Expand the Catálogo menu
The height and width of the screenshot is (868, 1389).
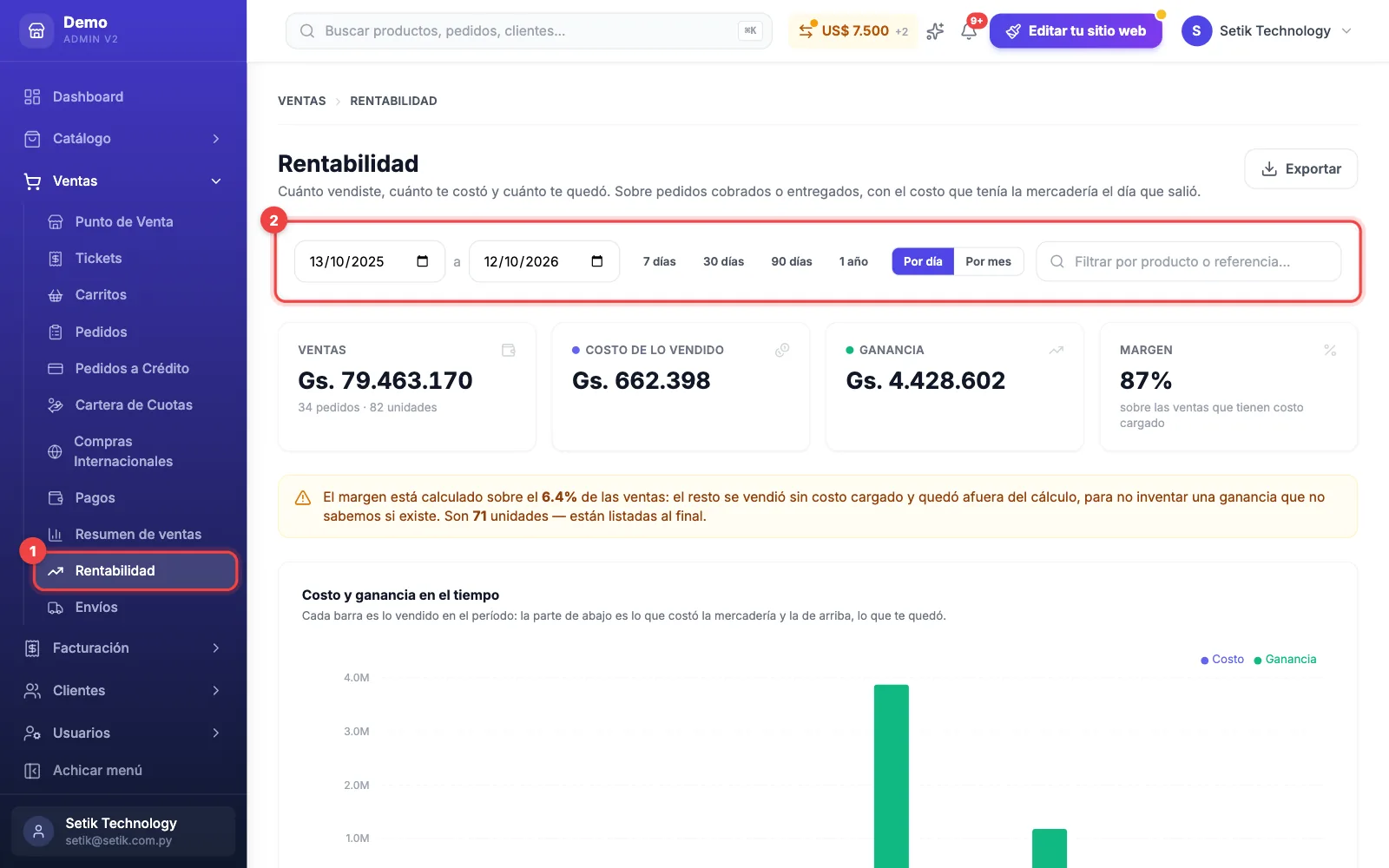pyautogui.click(x=123, y=139)
